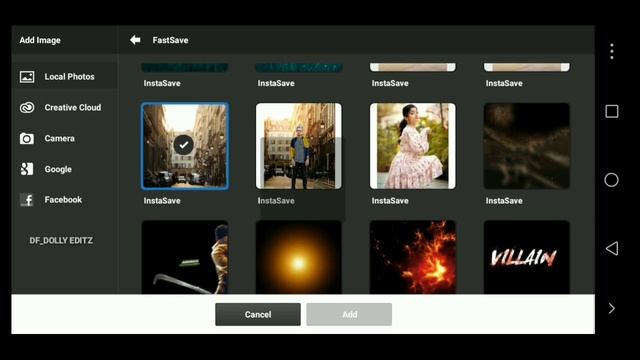Image resolution: width=640 pixels, height=360 pixels.
Task: Click InstaSave label under woman photo
Action: click(x=390, y=200)
